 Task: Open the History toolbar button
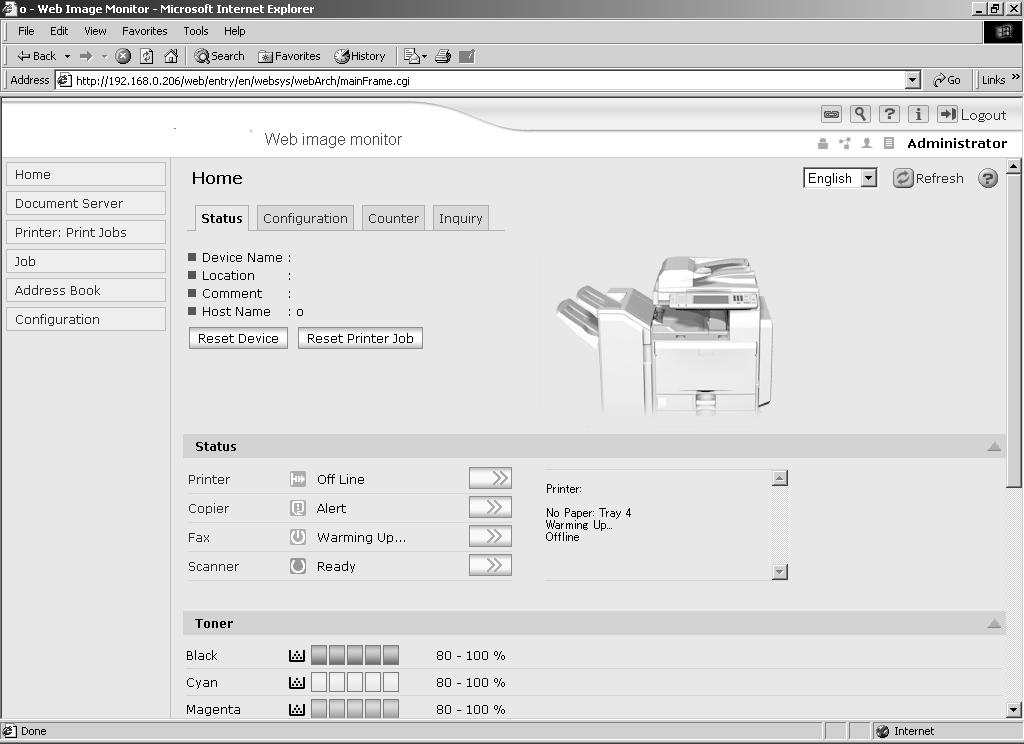coord(360,56)
